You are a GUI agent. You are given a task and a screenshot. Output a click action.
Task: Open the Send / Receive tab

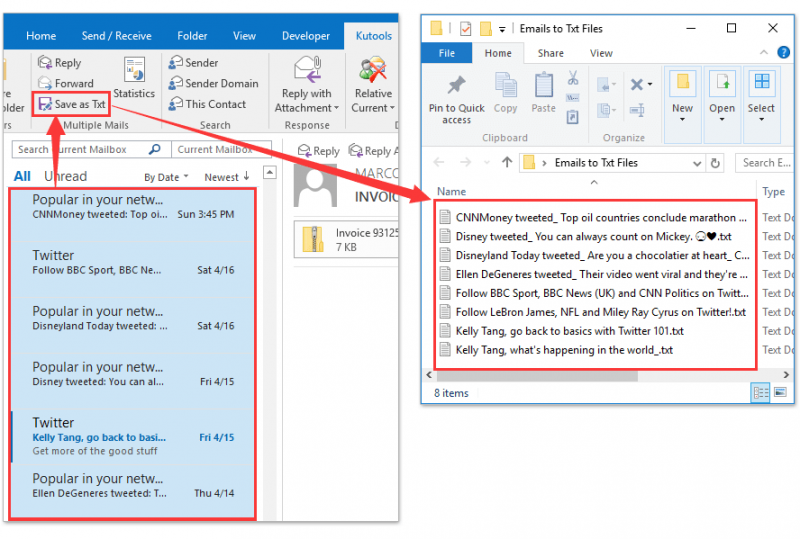[x=116, y=36]
